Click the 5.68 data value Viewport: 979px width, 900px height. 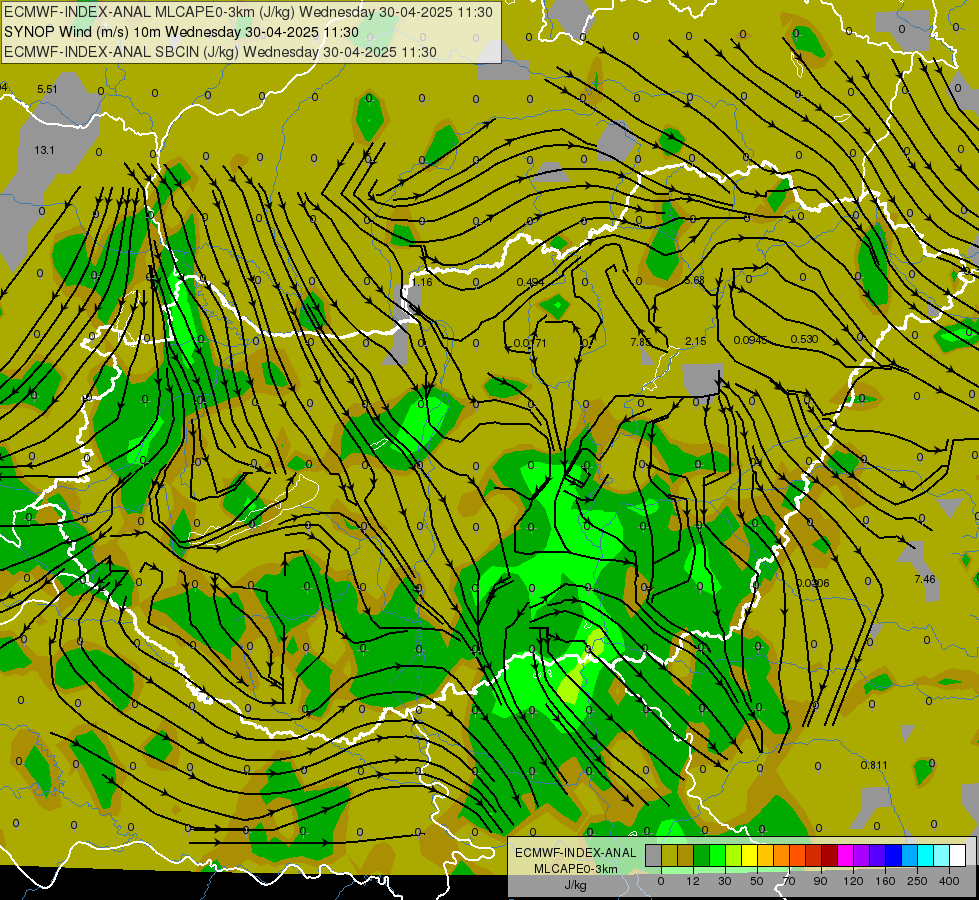pos(694,280)
